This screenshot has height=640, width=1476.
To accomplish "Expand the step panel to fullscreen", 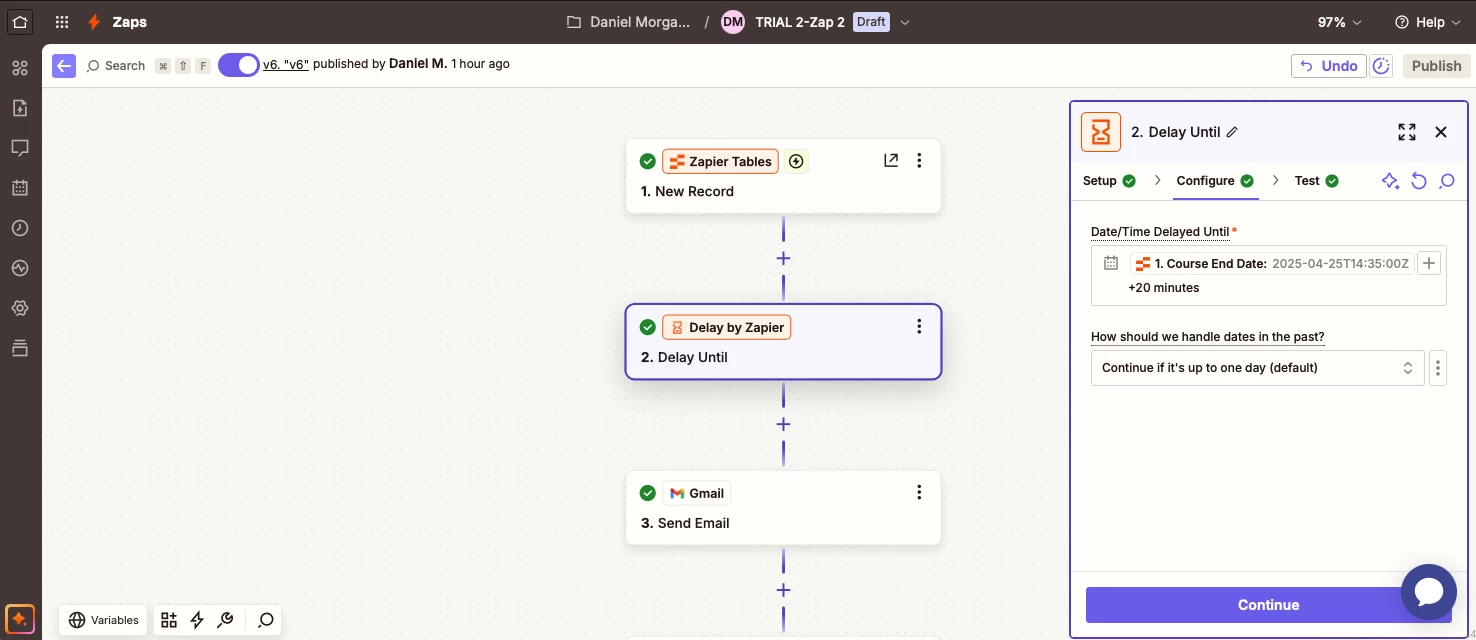I will pos(1407,132).
